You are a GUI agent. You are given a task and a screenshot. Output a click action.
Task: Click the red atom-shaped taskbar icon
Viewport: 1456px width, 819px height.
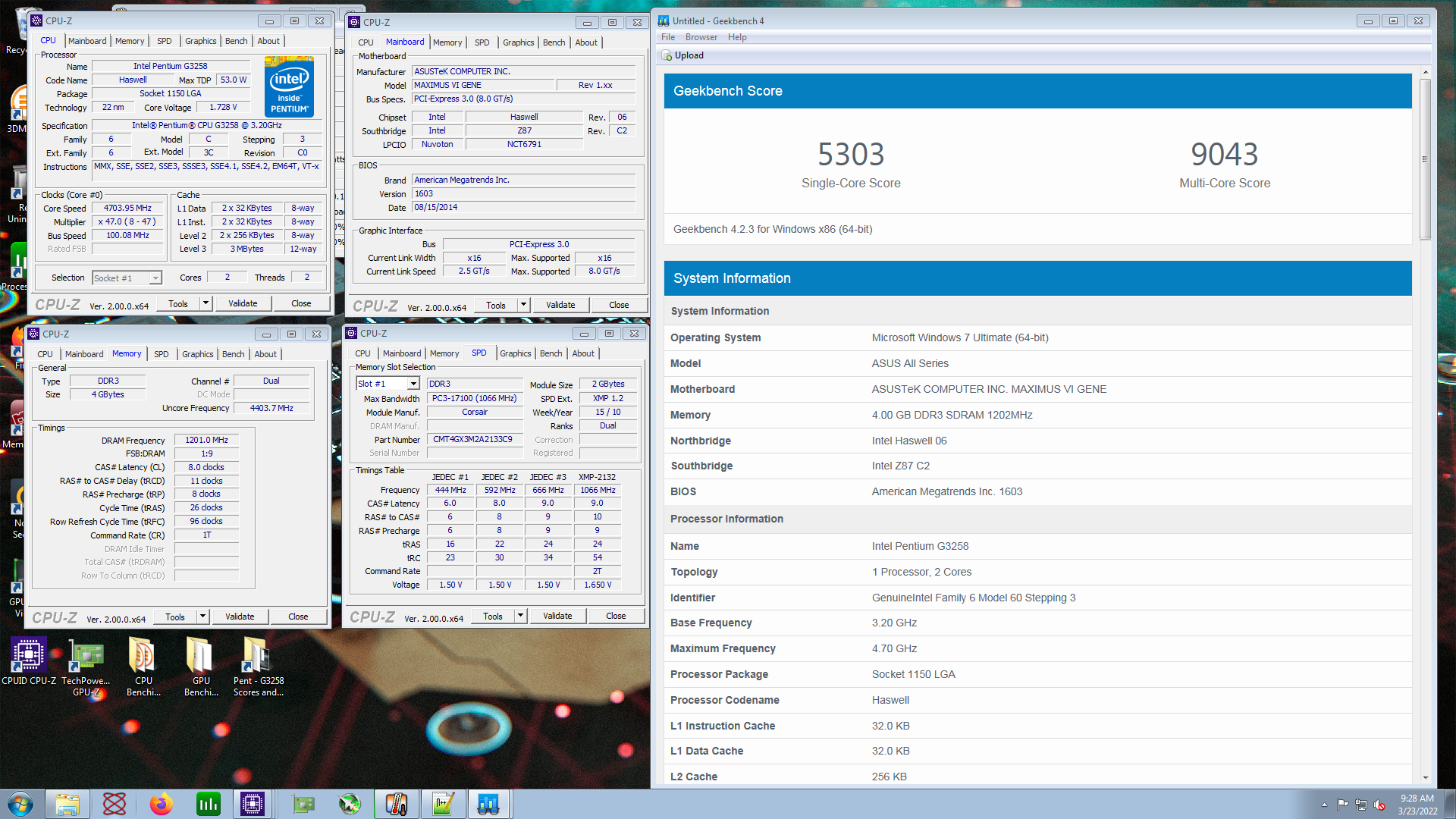point(115,804)
